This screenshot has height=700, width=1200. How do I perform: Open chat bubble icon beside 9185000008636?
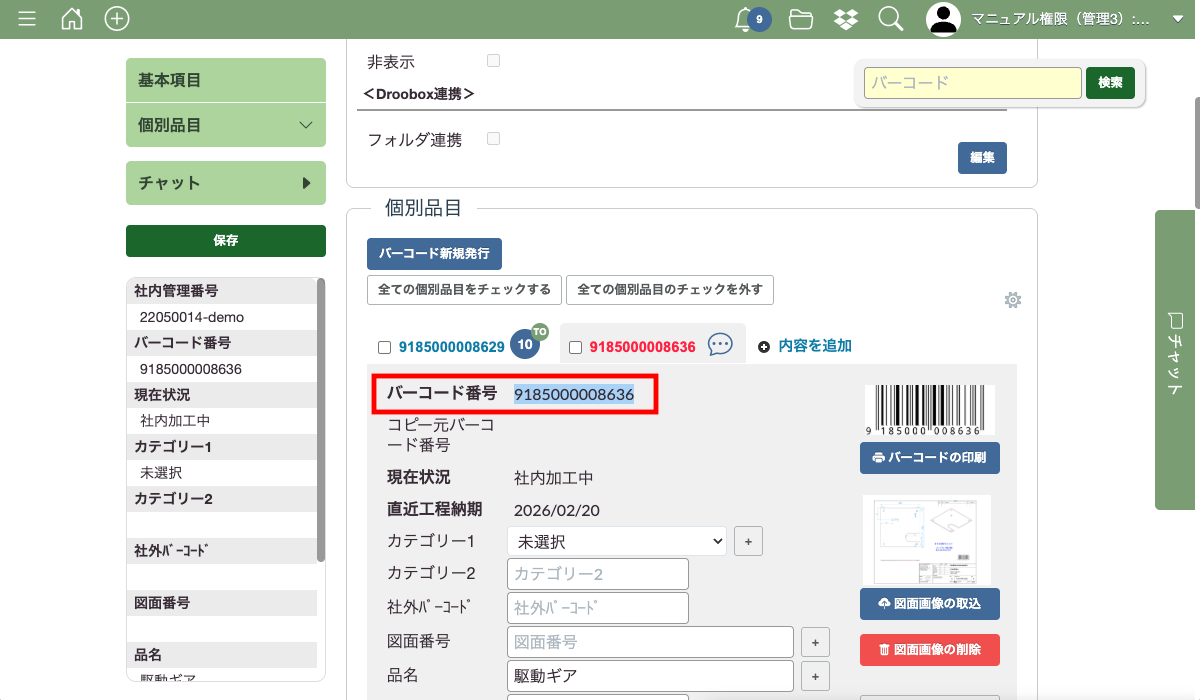(x=720, y=346)
